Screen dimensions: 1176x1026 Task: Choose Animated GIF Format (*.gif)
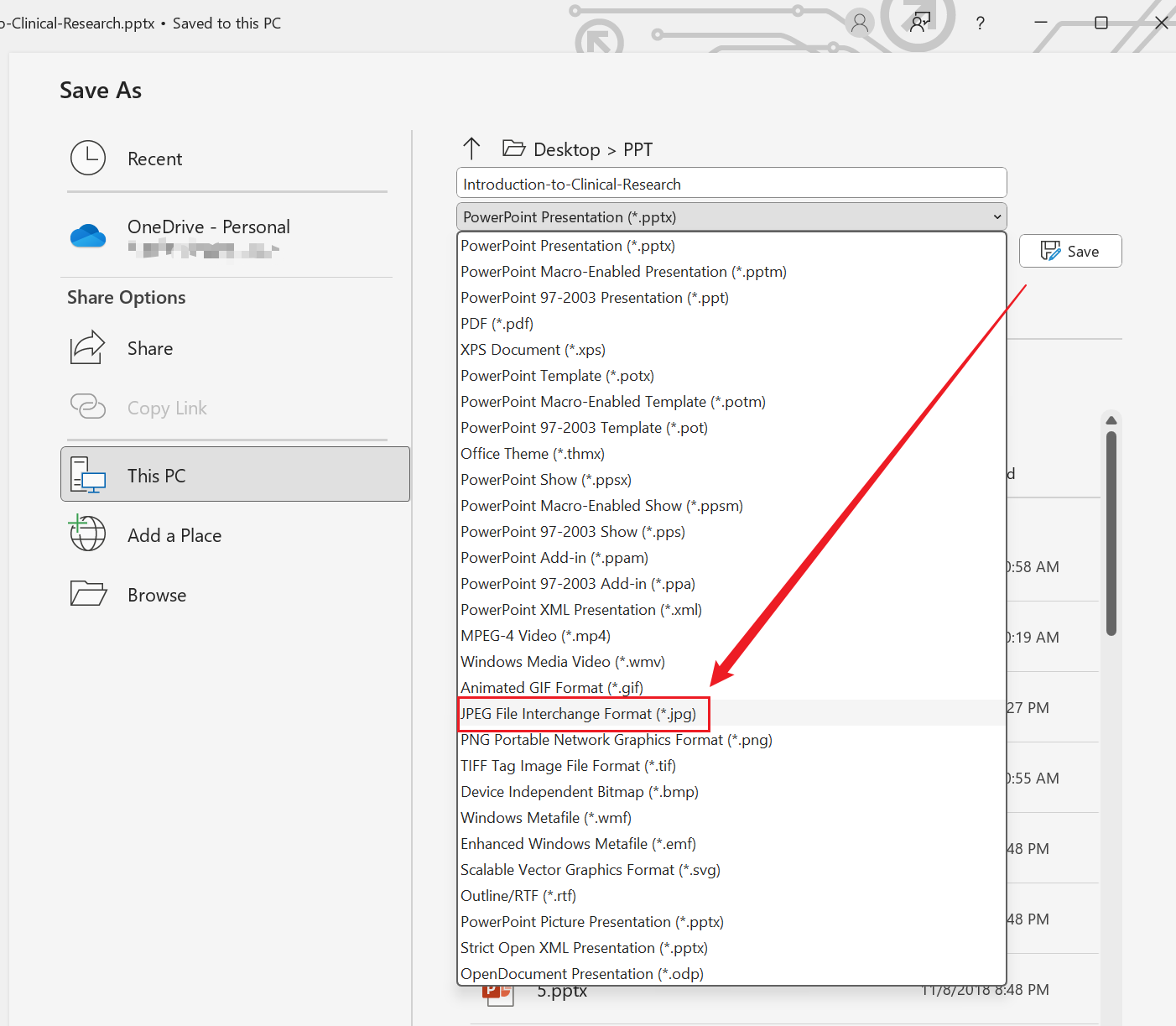[552, 688]
